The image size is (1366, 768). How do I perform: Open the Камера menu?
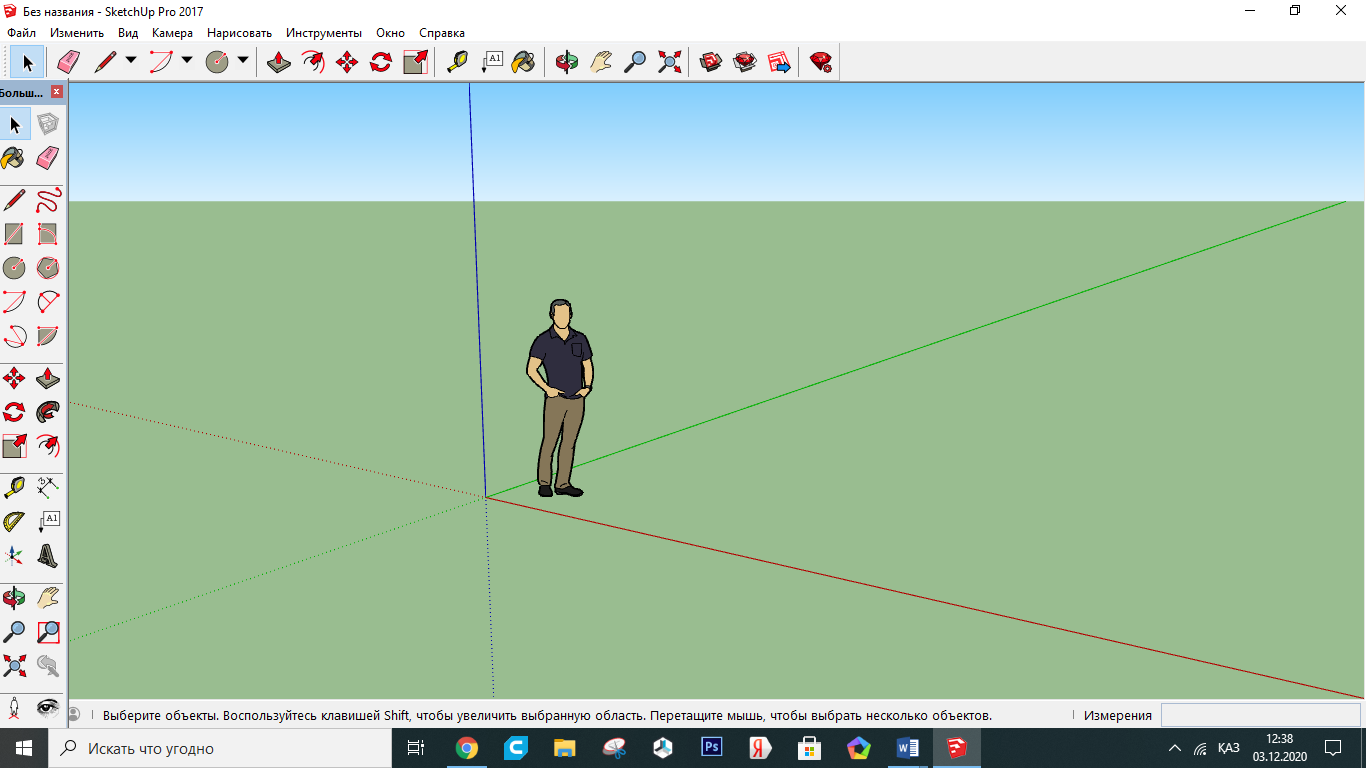[x=172, y=33]
